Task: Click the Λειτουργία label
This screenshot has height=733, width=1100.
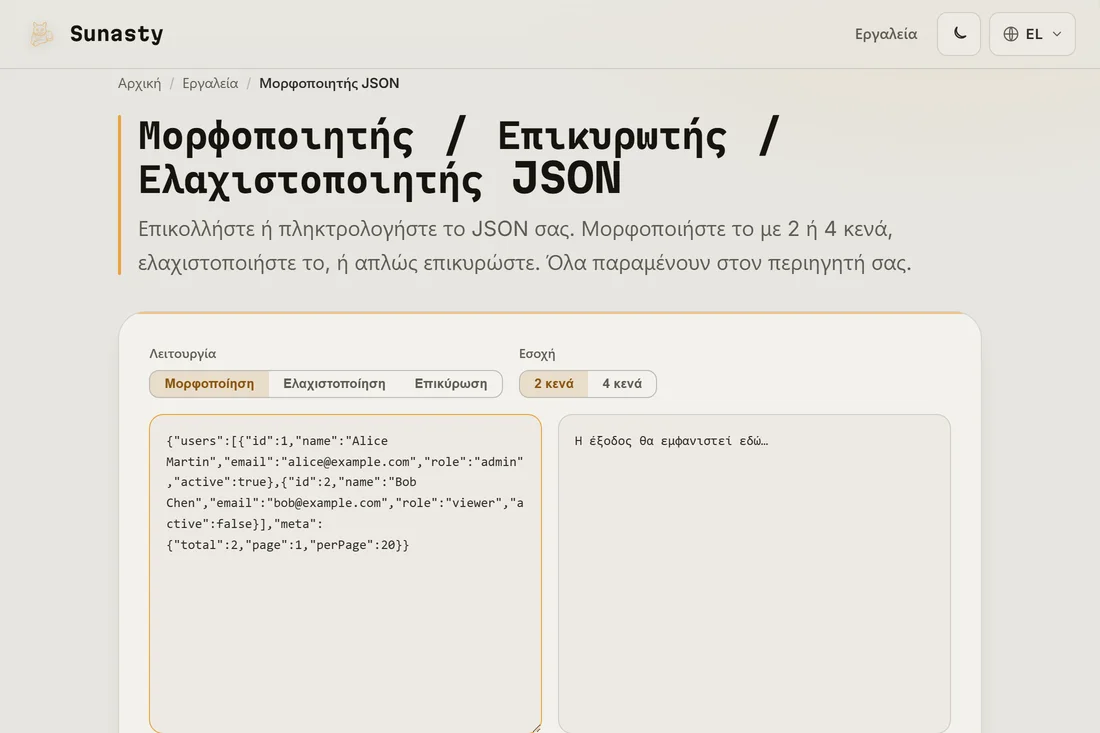Action: (182, 354)
